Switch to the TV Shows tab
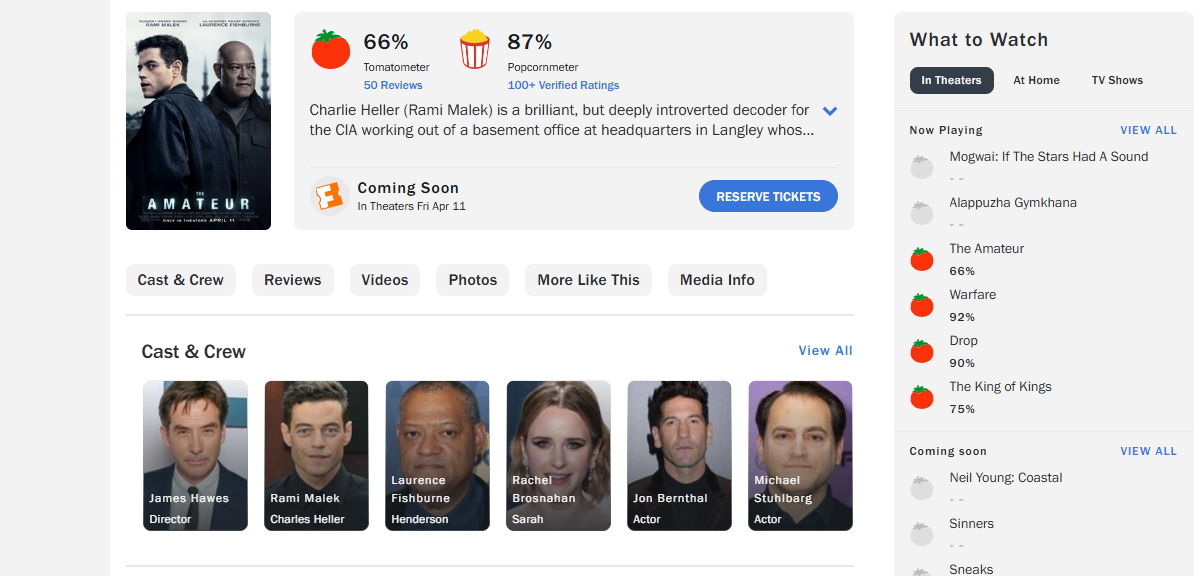 (x=1117, y=80)
